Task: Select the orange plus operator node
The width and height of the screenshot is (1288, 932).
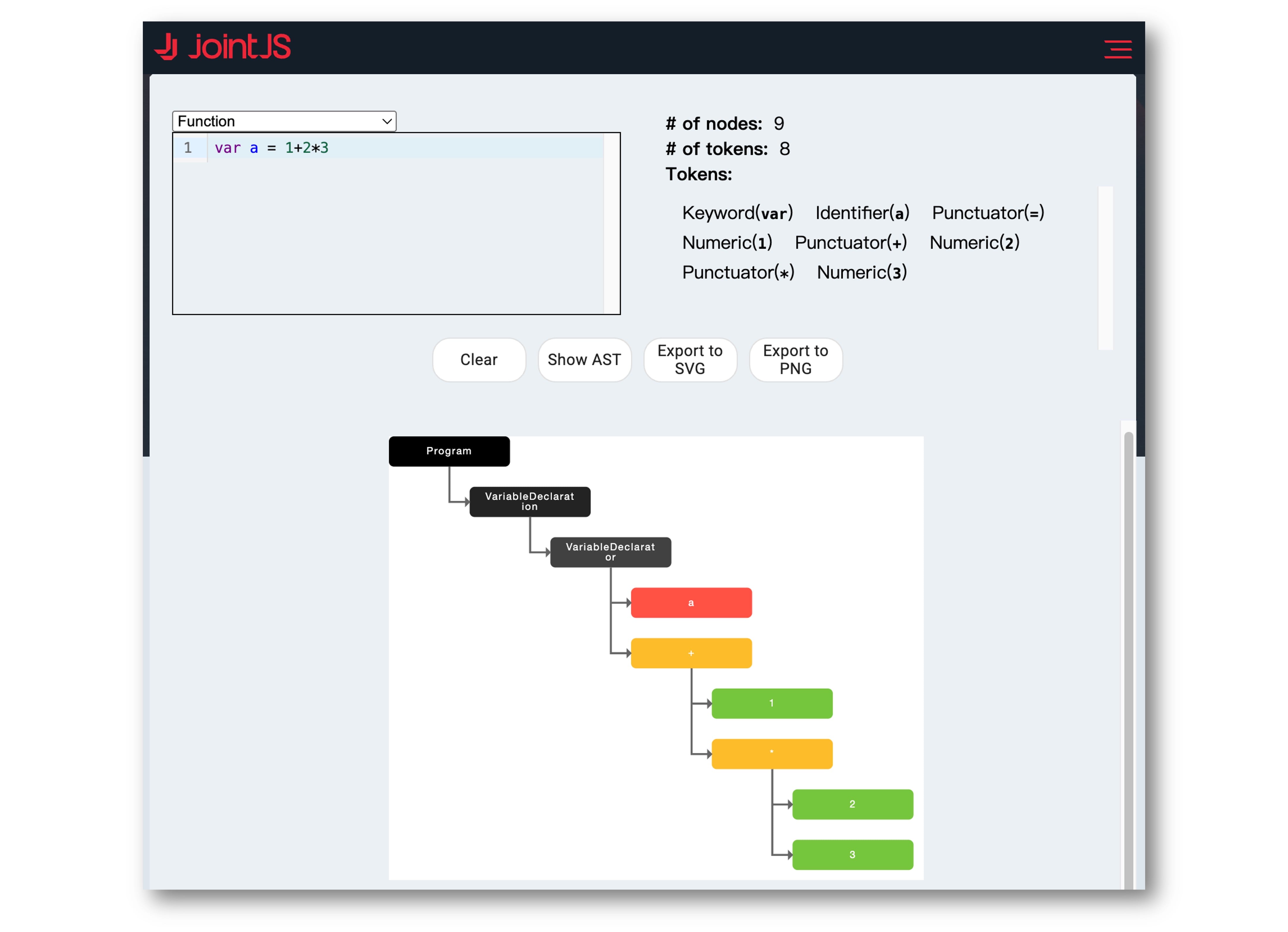Action: tap(691, 653)
